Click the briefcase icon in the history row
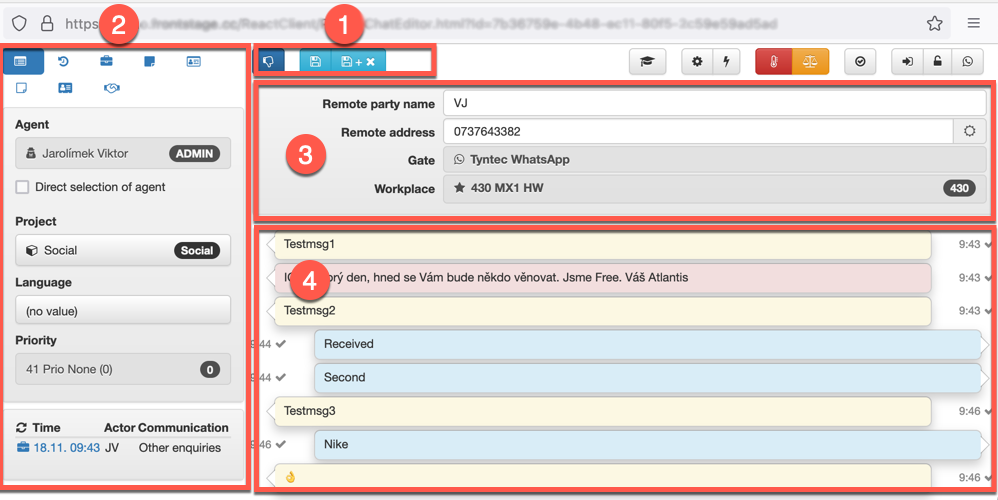 click(23, 447)
